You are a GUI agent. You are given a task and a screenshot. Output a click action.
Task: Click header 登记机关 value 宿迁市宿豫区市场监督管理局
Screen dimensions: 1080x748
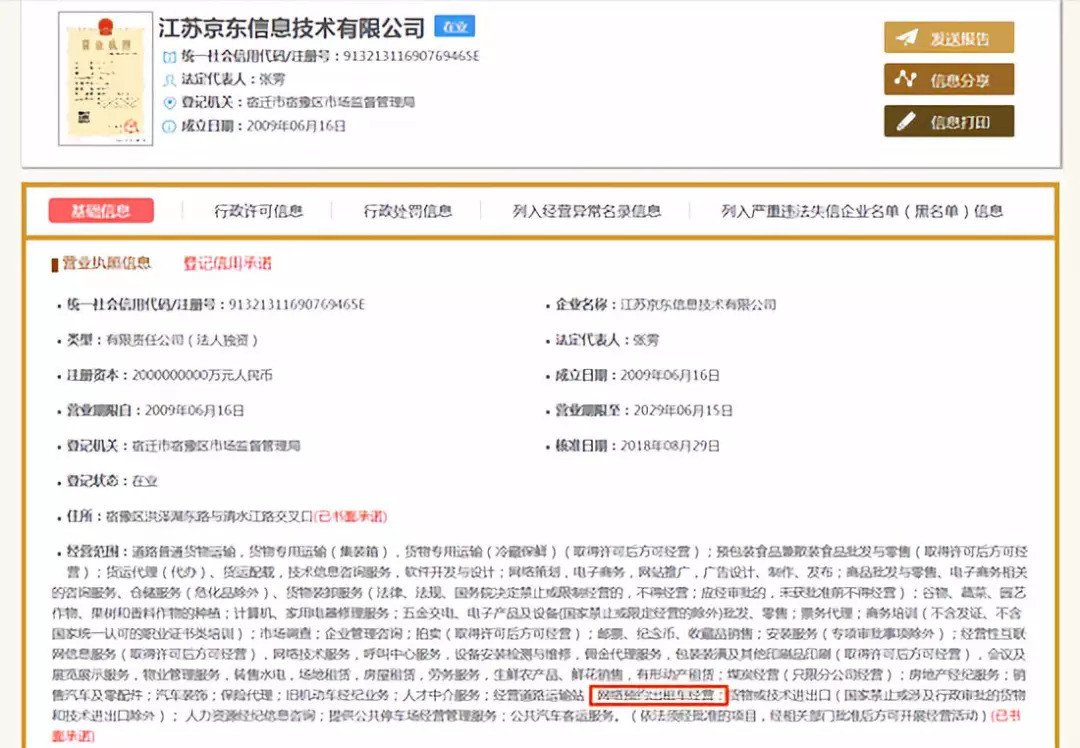pyautogui.click(x=331, y=103)
